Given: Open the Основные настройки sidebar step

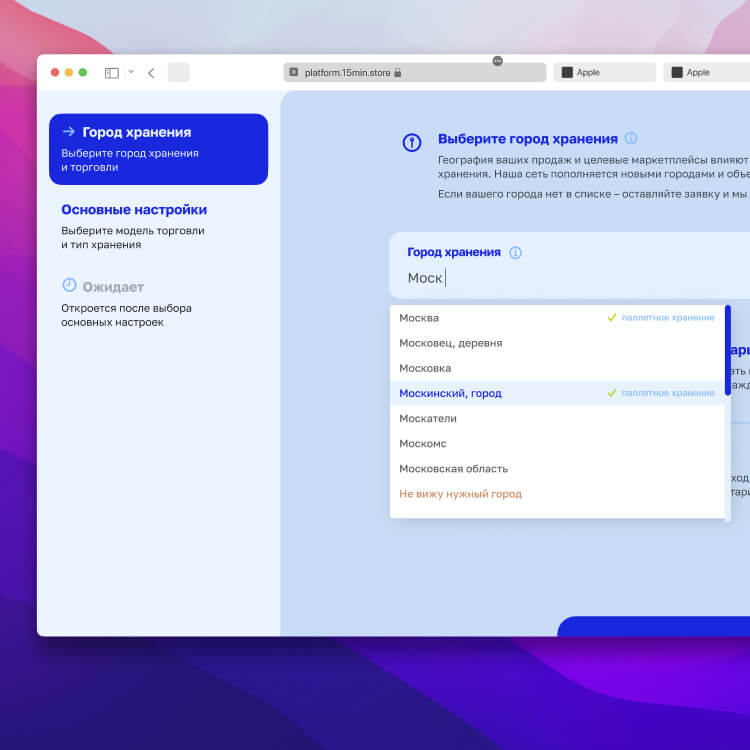Looking at the screenshot, I should 134,210.
